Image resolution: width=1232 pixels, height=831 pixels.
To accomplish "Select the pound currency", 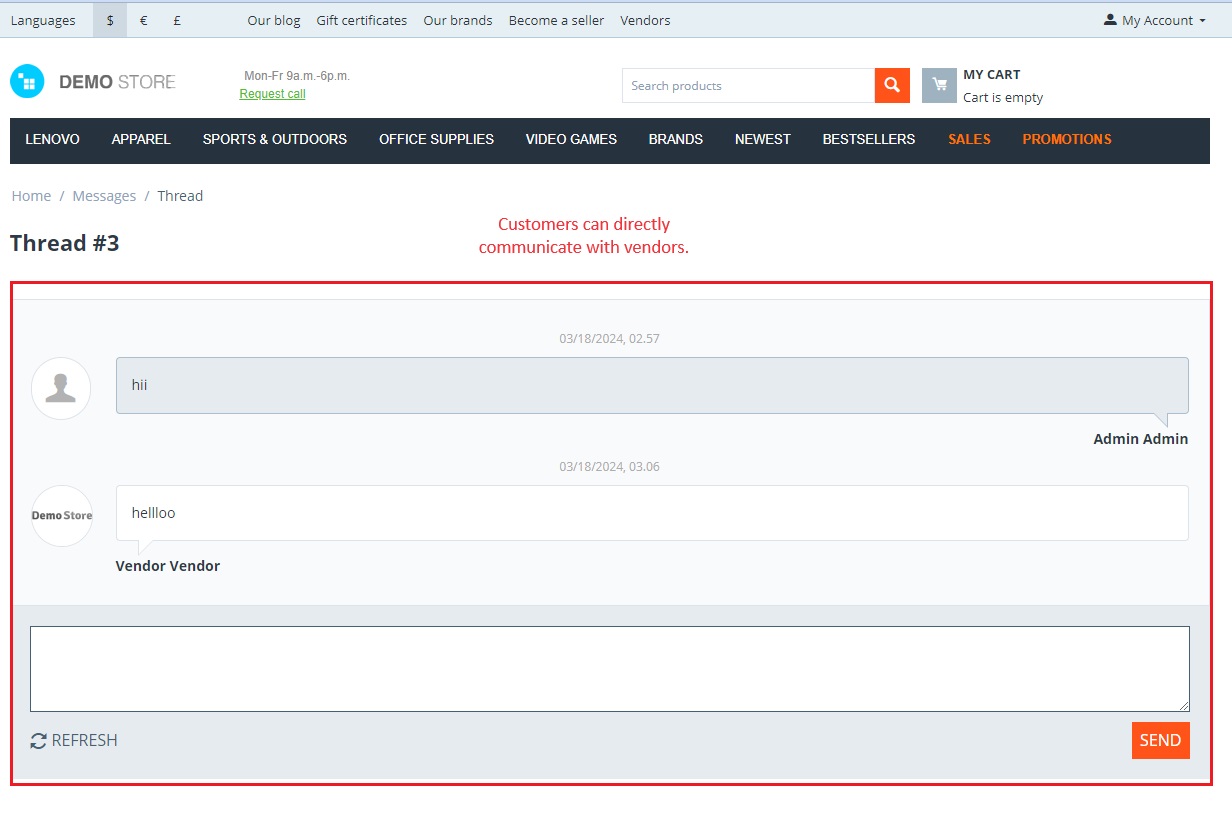I will 177,20.
